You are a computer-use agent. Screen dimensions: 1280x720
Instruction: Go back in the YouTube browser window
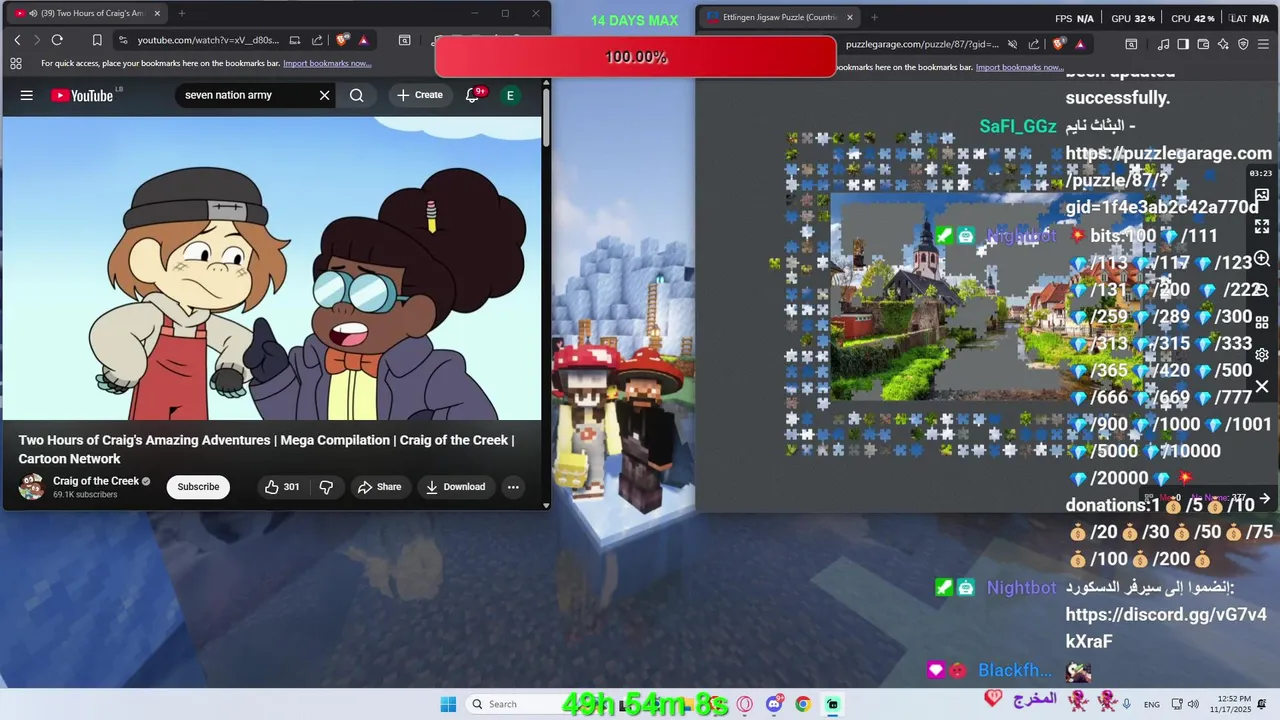pyautogui.click(x=17, y=40)
